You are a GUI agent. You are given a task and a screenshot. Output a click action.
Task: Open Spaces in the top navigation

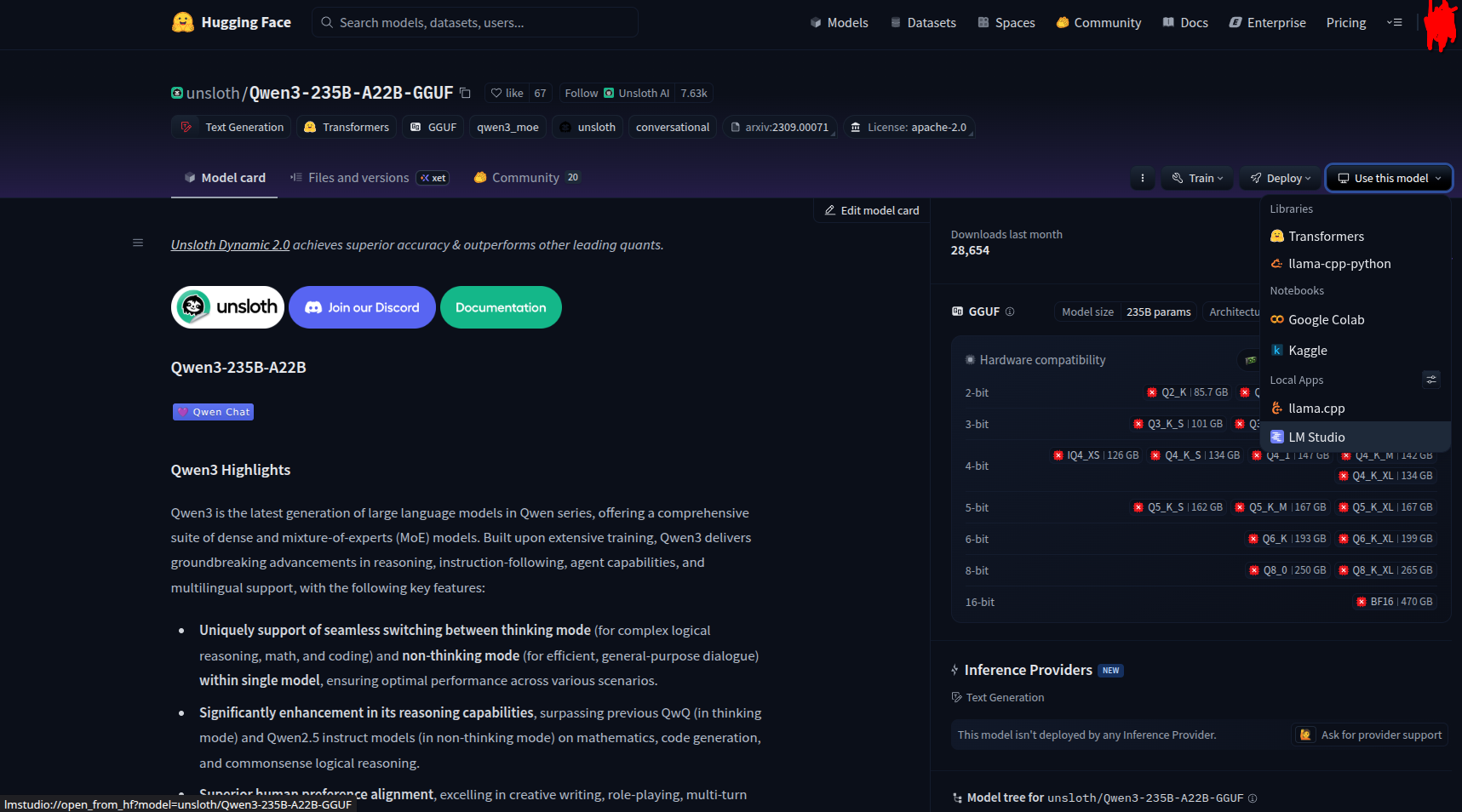[x=1006, y=23]
